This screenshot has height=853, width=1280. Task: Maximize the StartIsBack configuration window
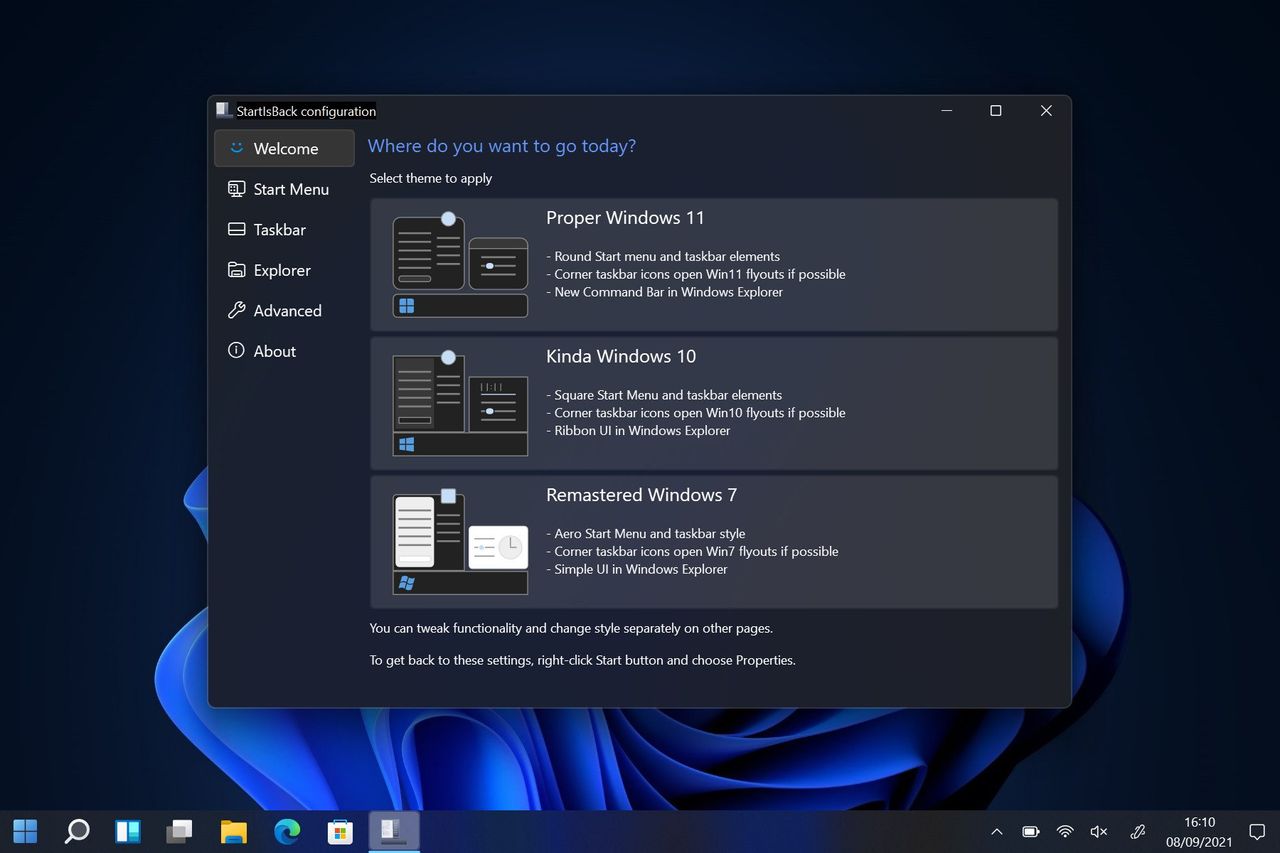[x=996, y=111]
